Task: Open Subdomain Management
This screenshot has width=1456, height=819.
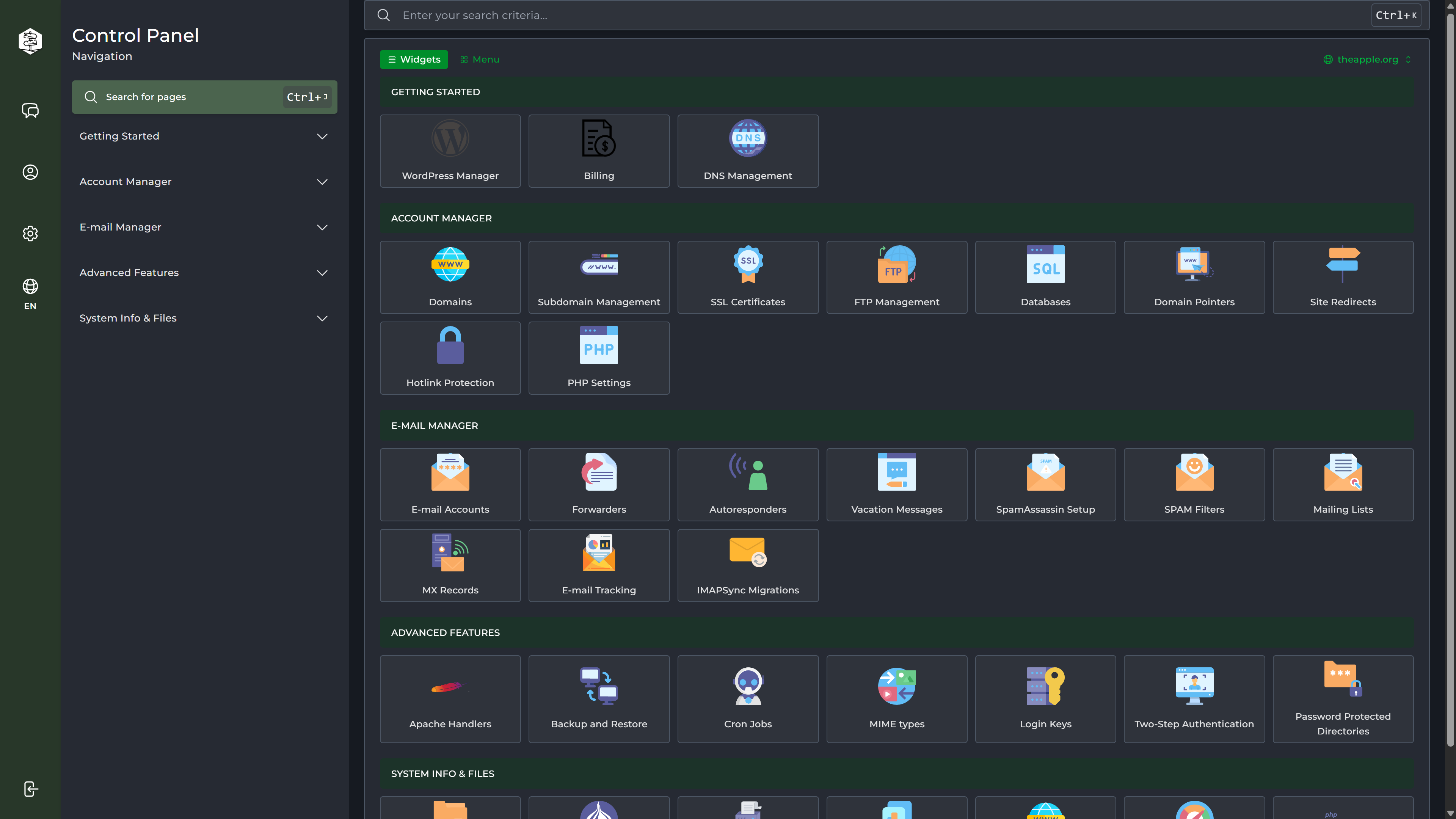Action: coord(599,277)
